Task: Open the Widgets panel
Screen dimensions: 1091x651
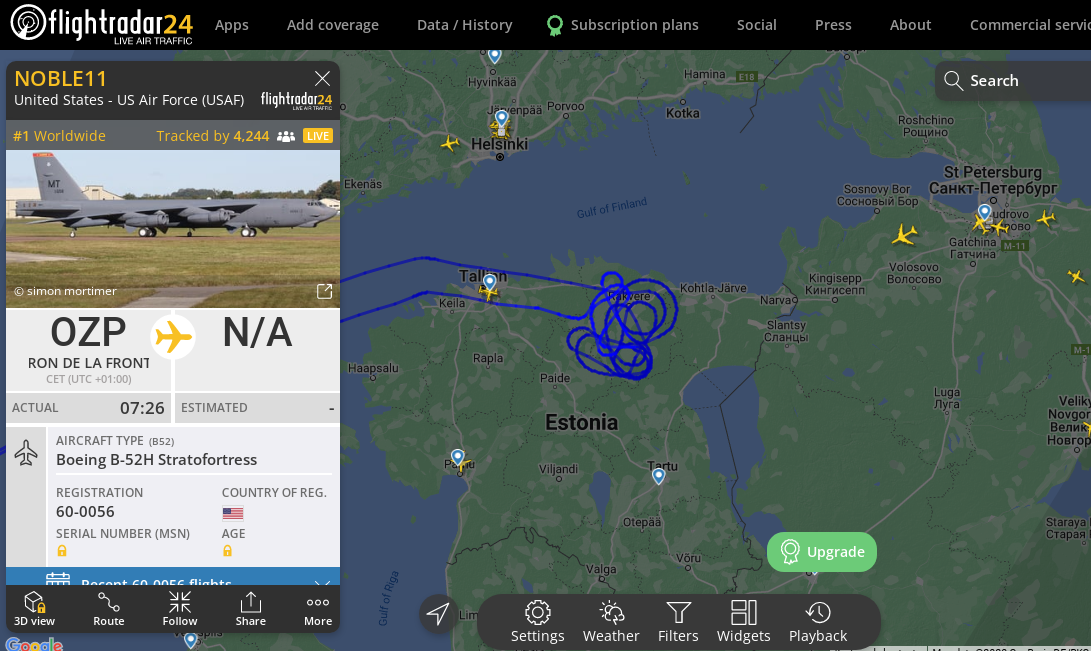Action: coord(743,622)
